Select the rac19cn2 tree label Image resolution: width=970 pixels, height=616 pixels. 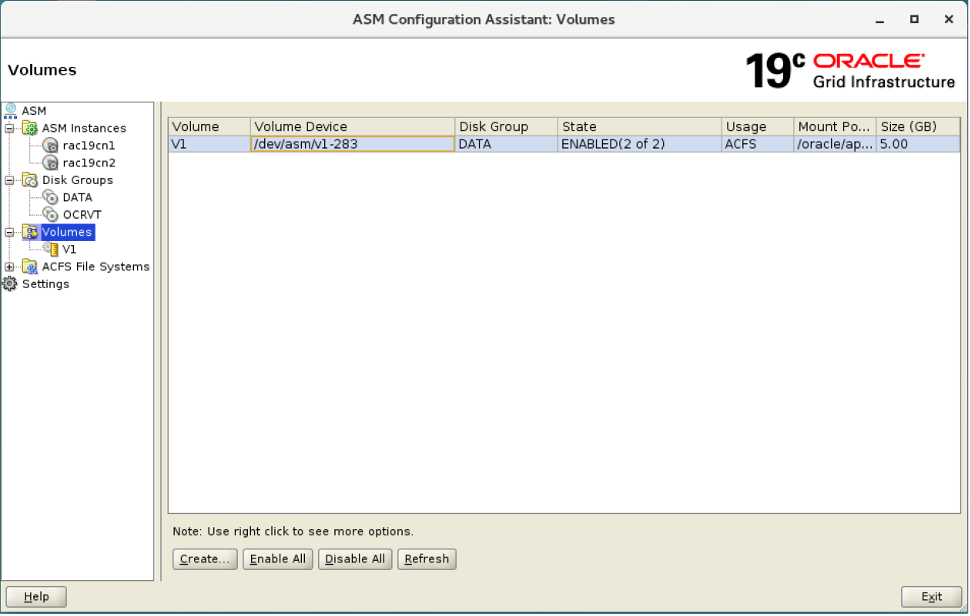tap(89, 163)
